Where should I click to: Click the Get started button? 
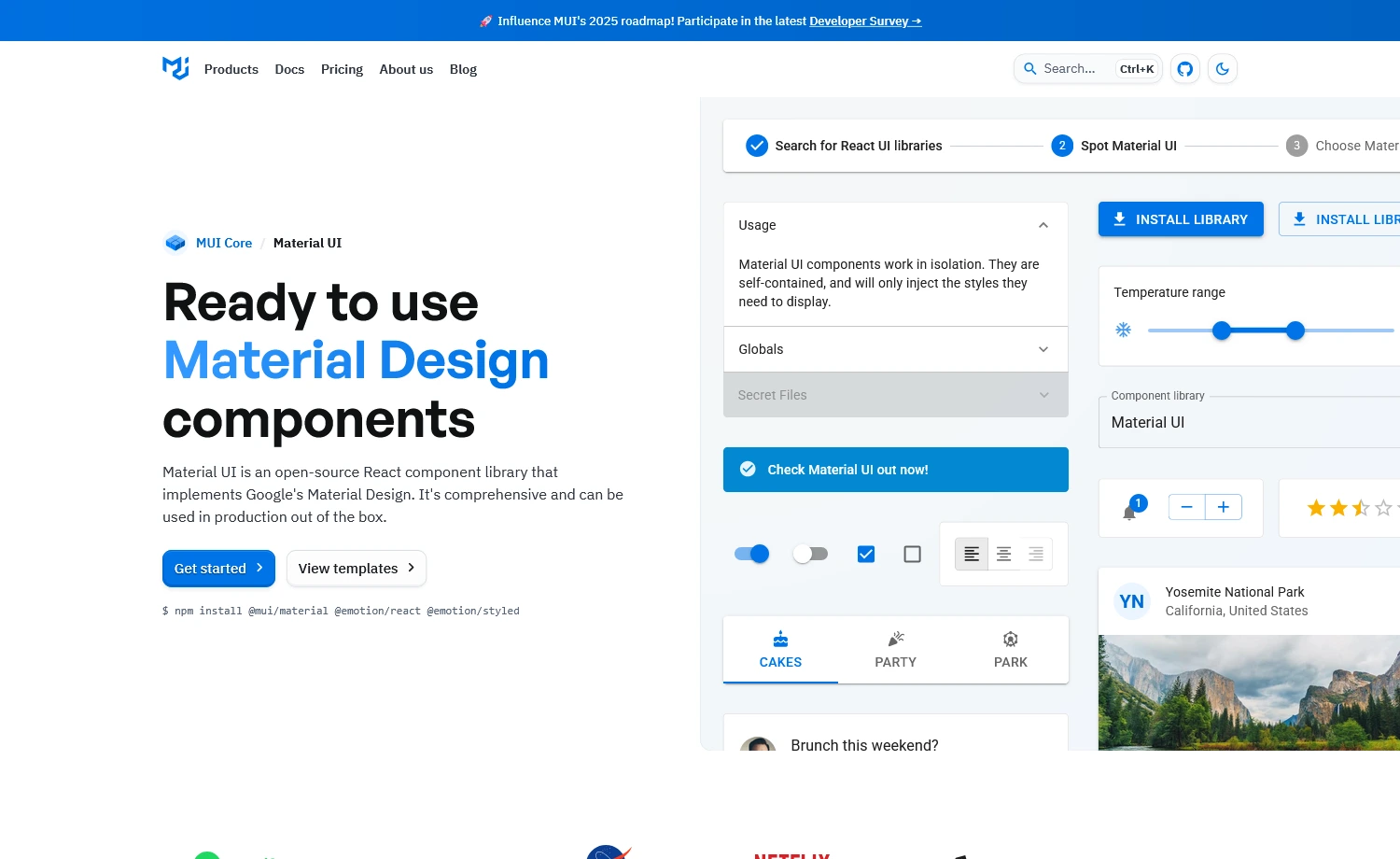click(218, 568)
